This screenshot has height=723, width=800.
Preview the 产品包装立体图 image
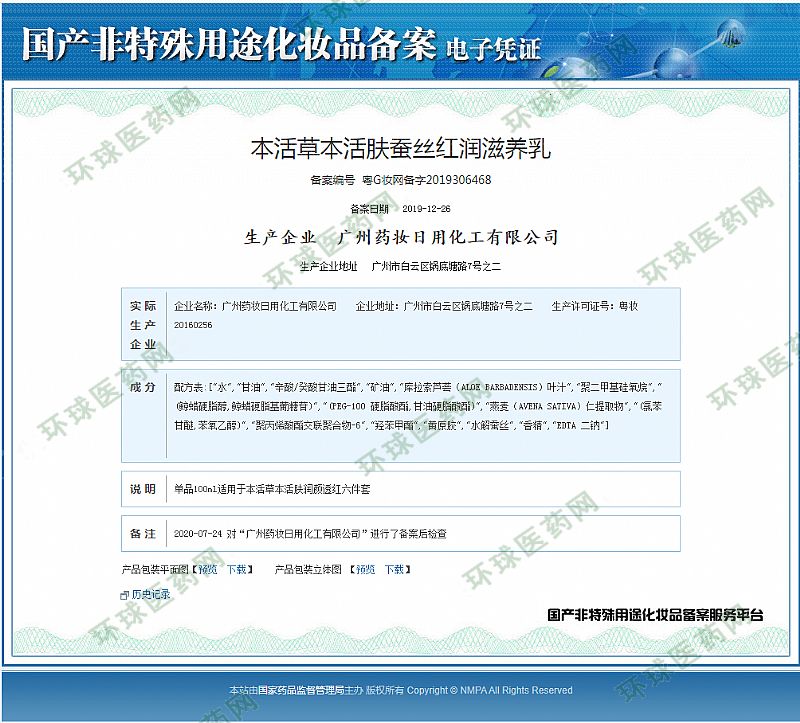[x=365, y=569]
